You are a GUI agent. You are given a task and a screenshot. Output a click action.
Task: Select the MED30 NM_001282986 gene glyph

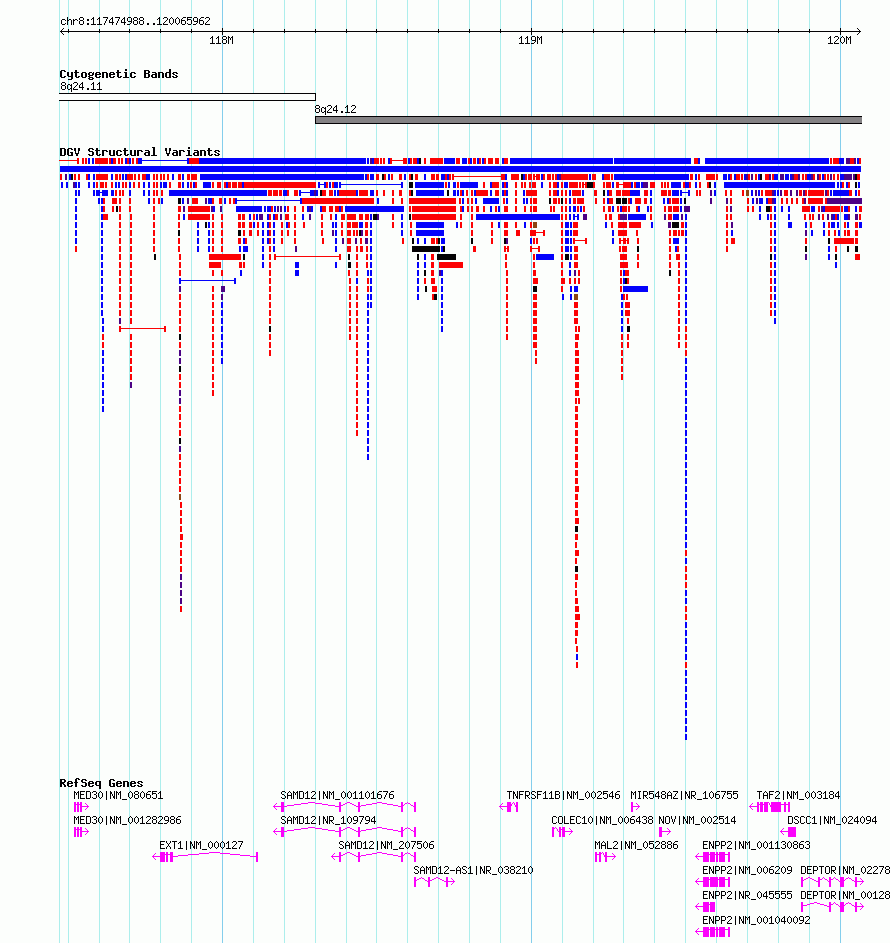(81, 832)
